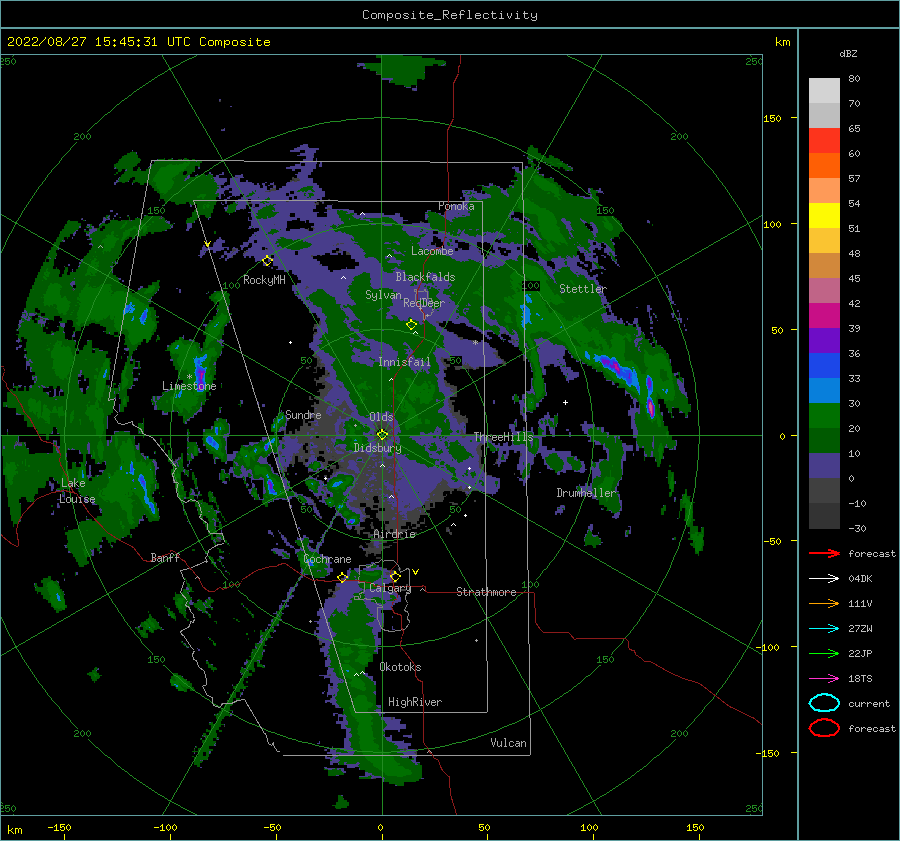Click the Okotoks label
This screenshot has height=841, width=900.
coord(400,667)
